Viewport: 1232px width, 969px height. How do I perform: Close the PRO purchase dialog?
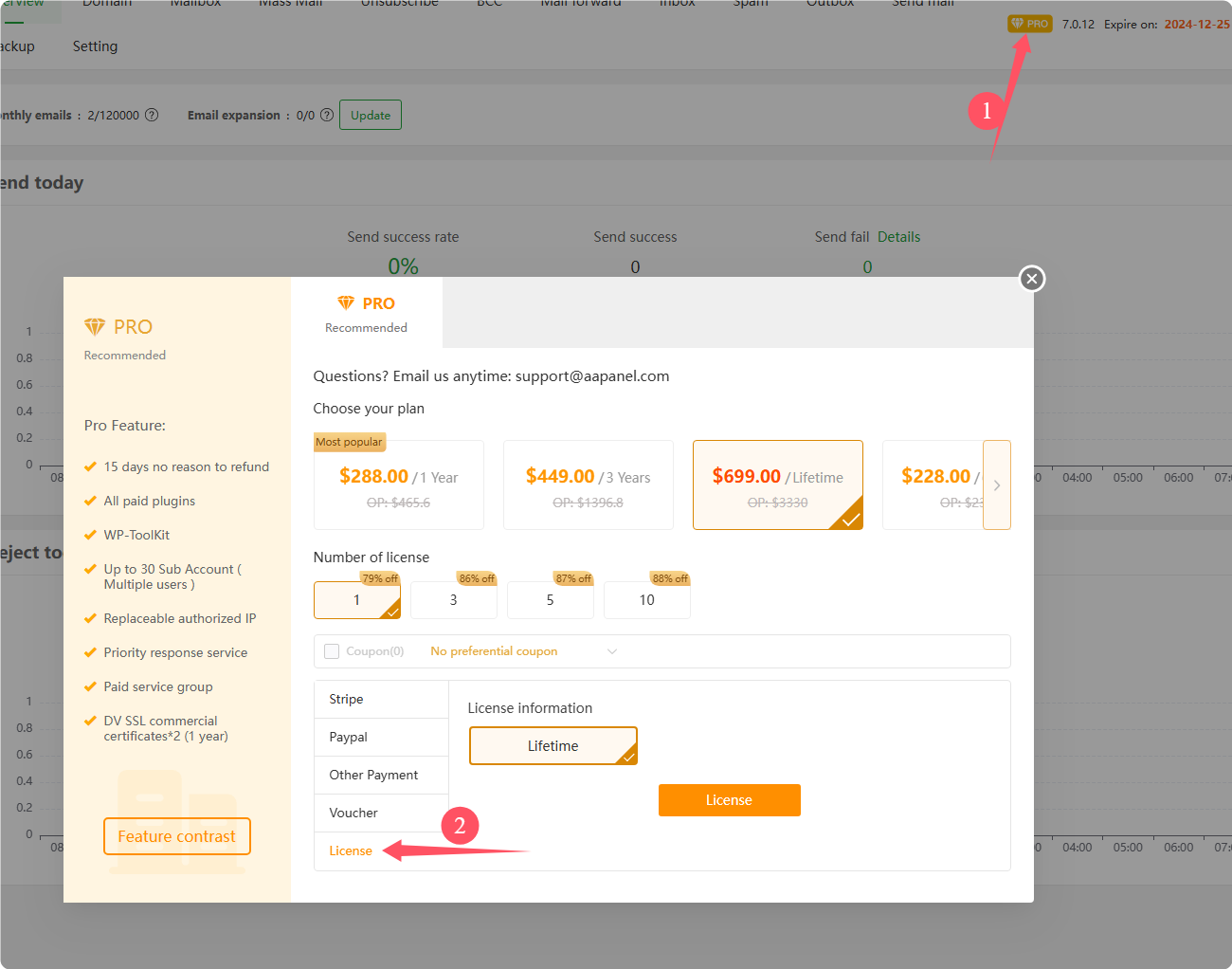click(x=1032, y=278)
